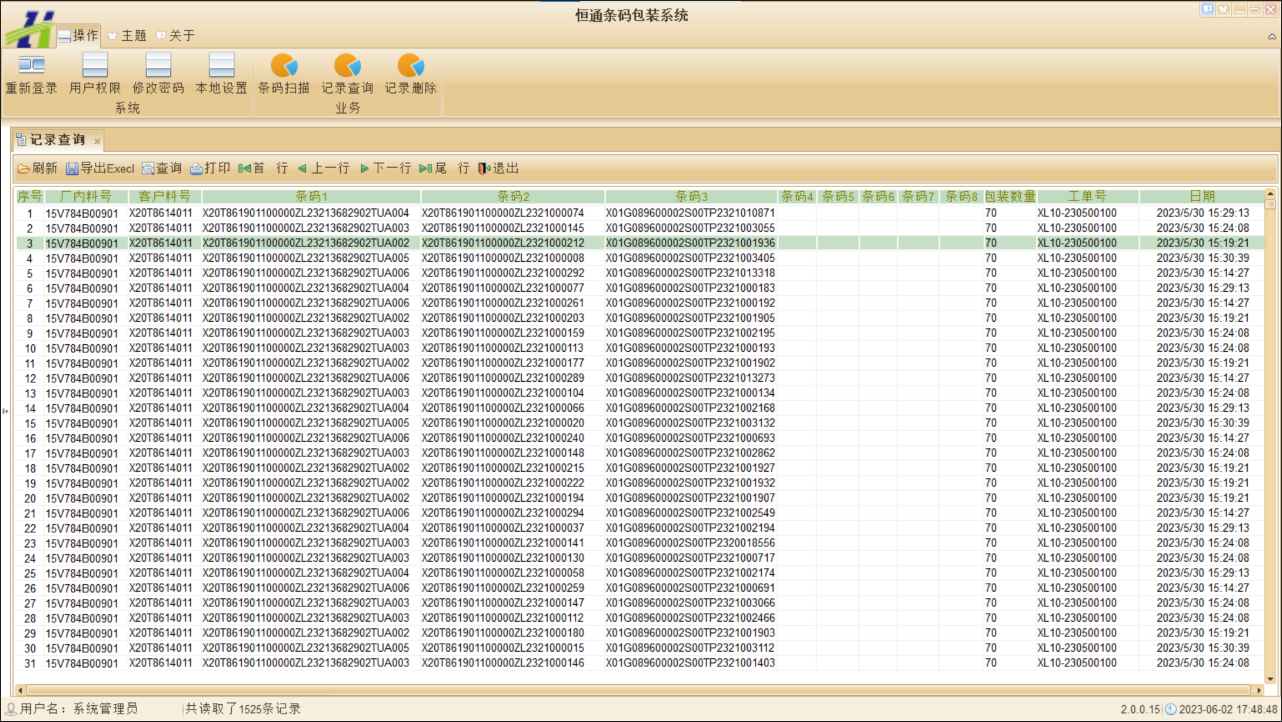
Task: Sort by the 工单号 column header
Action: tap(1088, 197)
